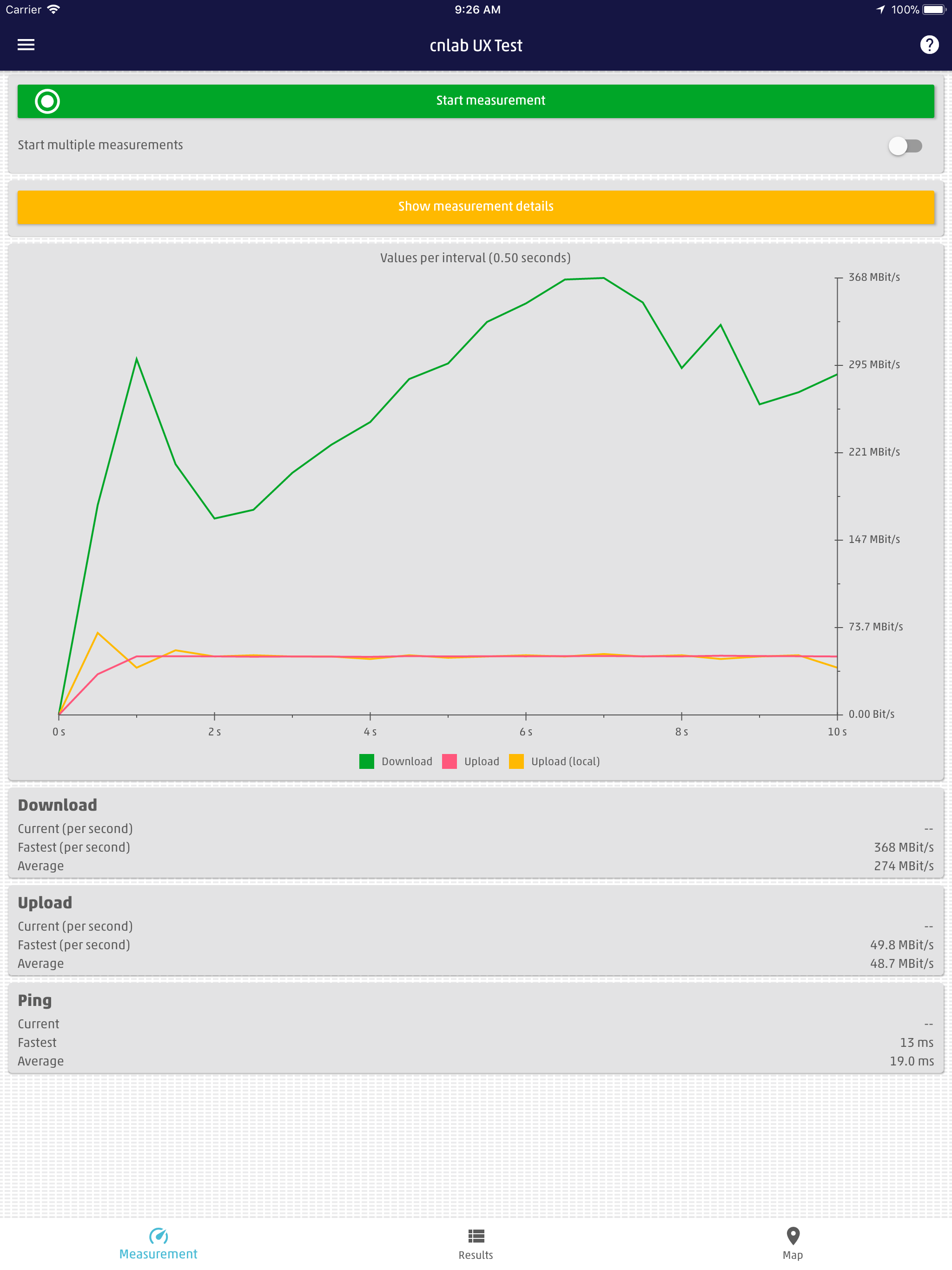The width and height of the screenshot is (952, 1270).
Task: Switch to the Map tab
Action: [x=793, y=1246]
